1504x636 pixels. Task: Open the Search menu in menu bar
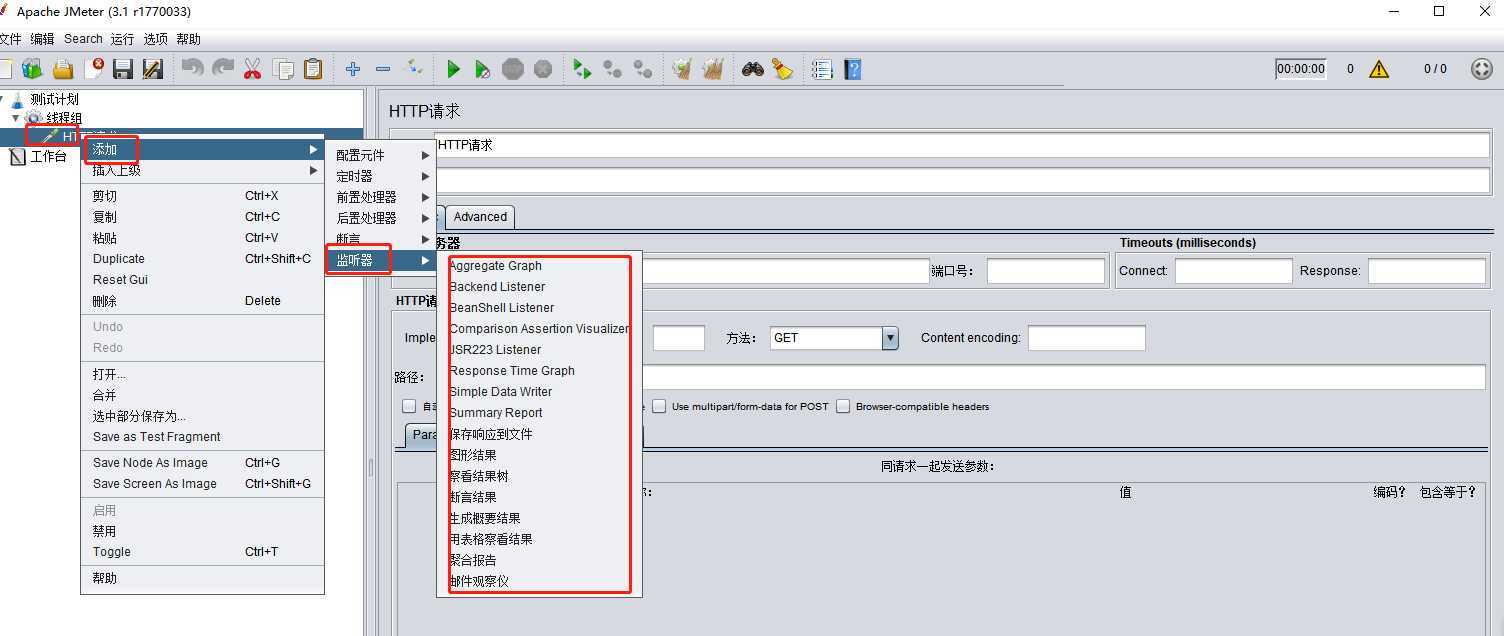pos(83,39)
